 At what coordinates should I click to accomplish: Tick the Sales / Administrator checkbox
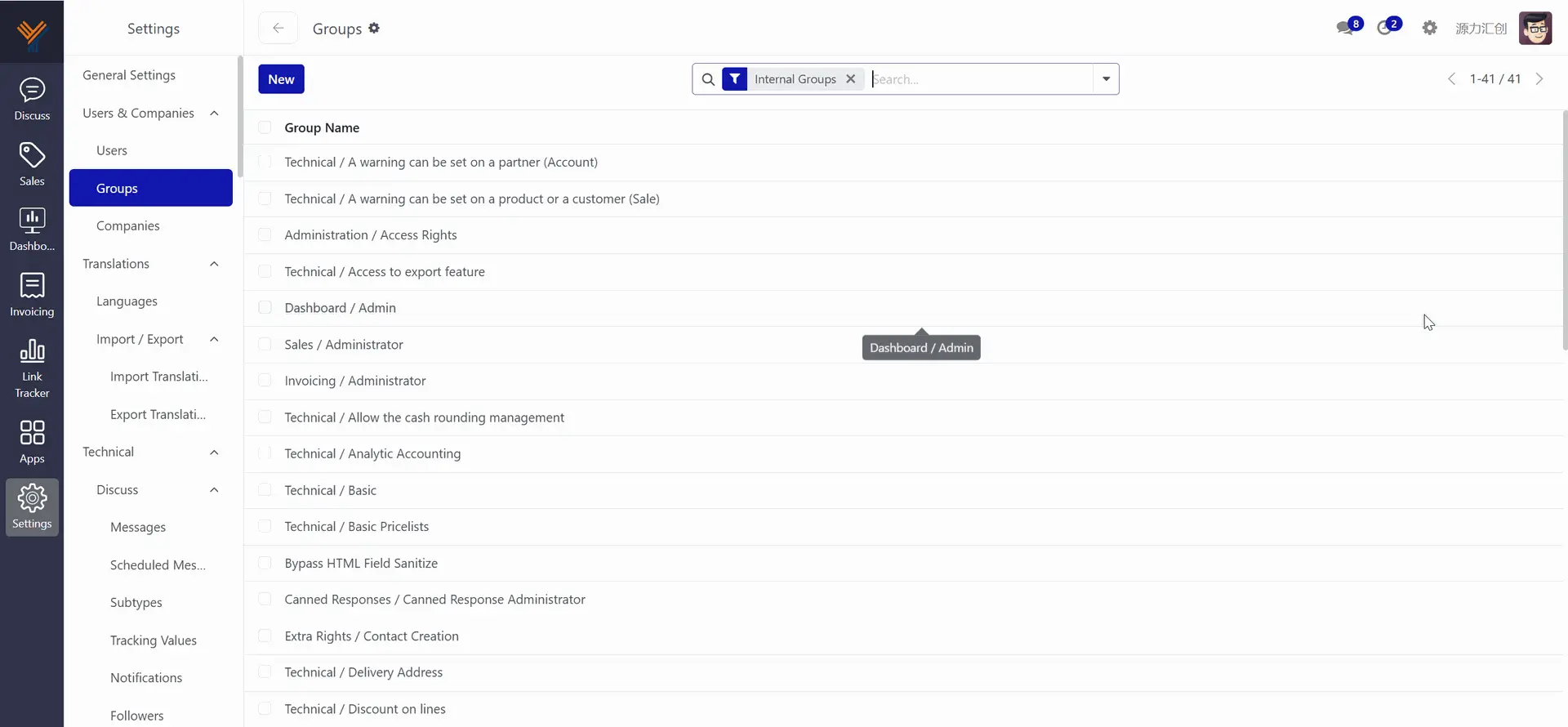(x=265, y=345)
